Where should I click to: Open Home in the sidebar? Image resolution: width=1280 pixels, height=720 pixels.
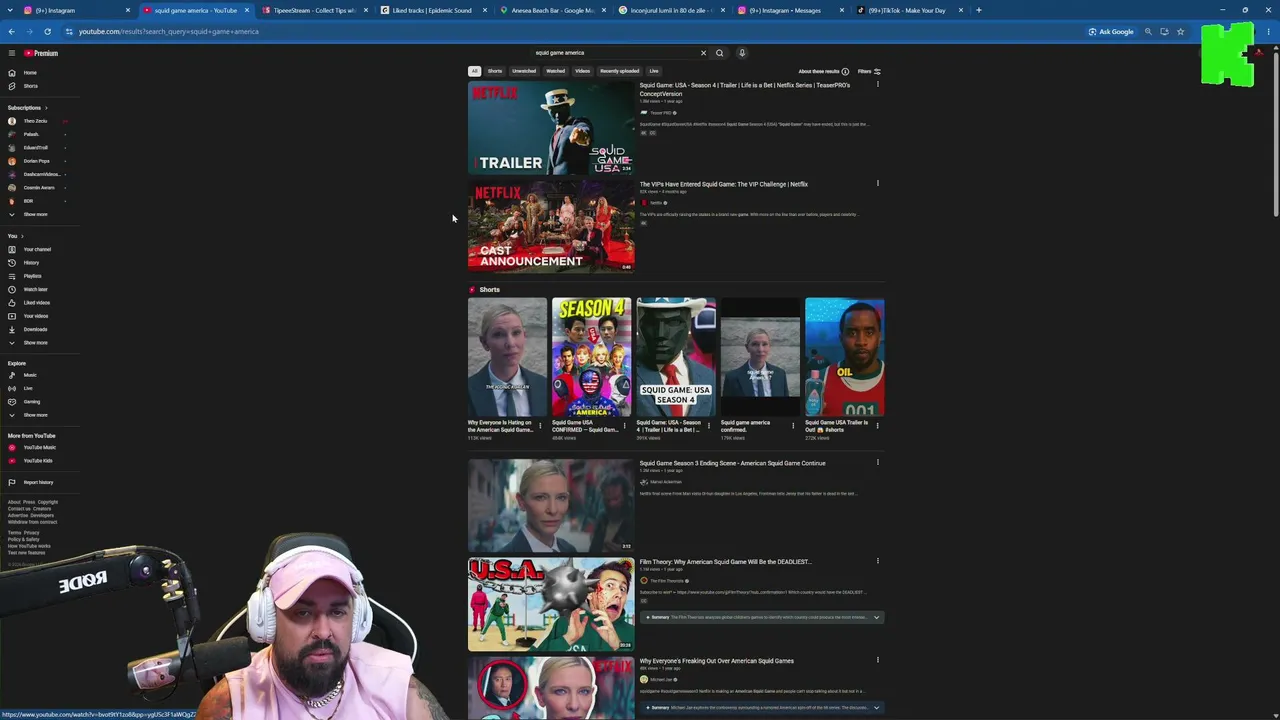coord(30,73)
